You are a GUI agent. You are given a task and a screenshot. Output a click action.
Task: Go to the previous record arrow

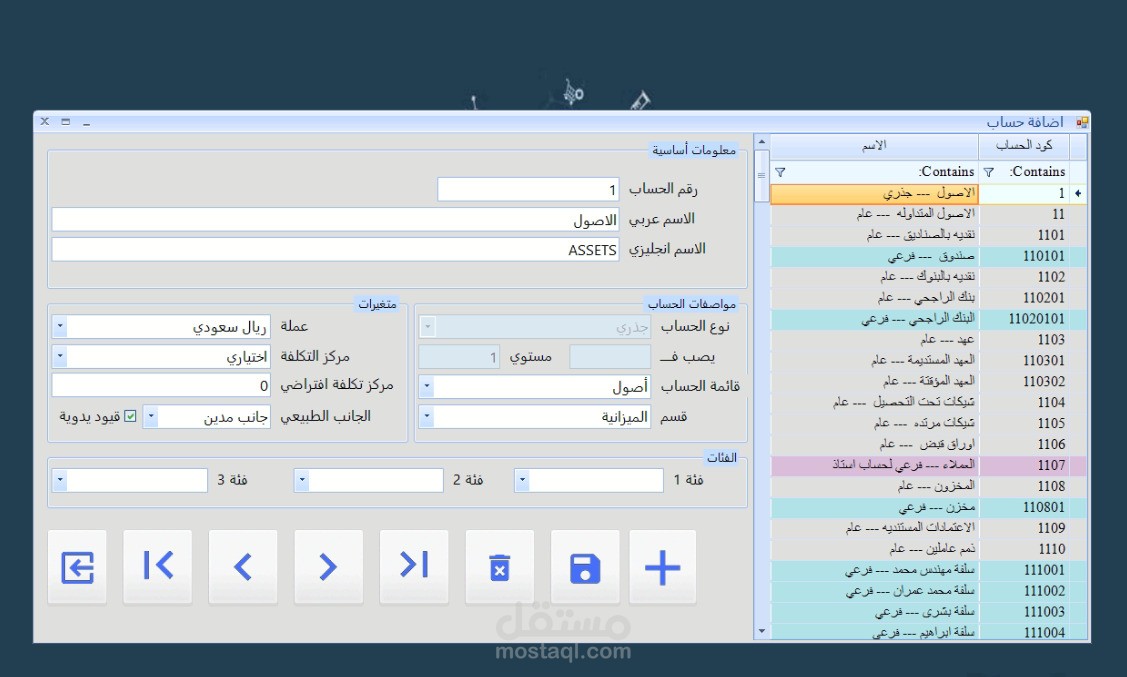tap(243, 567)
